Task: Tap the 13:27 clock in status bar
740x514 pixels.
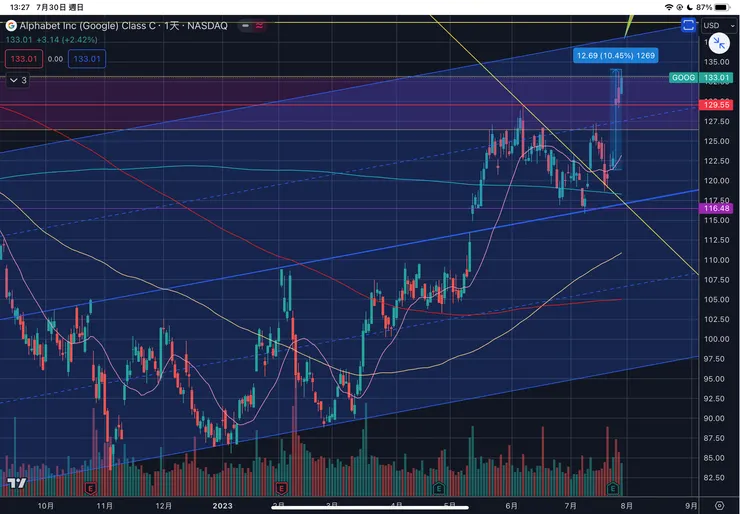Action: pos(19,7)
